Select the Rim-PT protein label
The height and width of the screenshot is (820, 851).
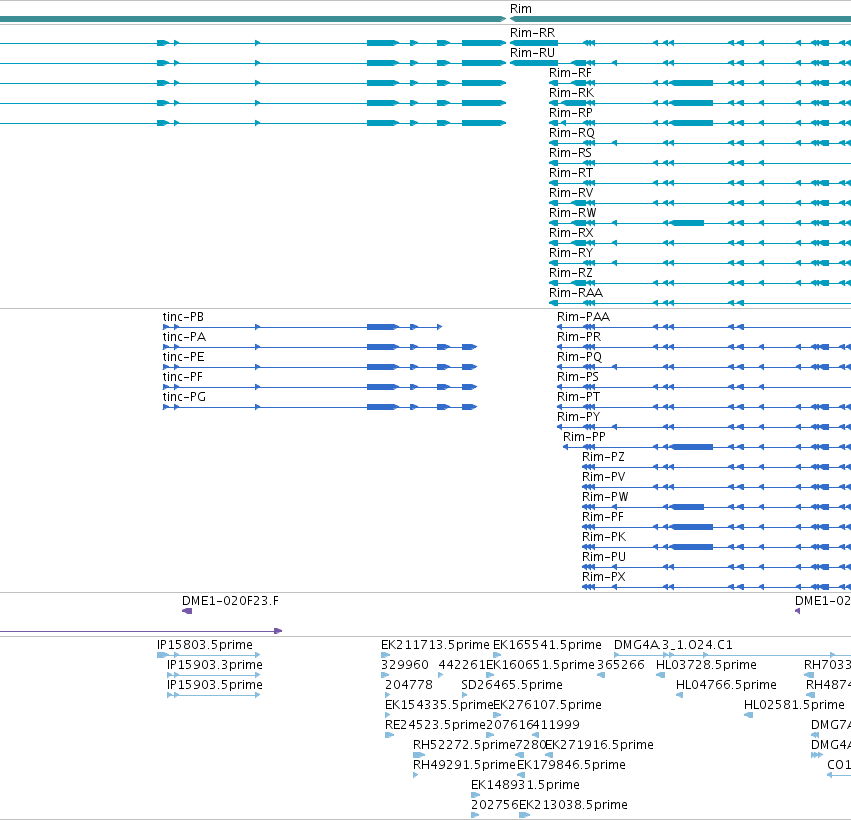pos(578,397)
